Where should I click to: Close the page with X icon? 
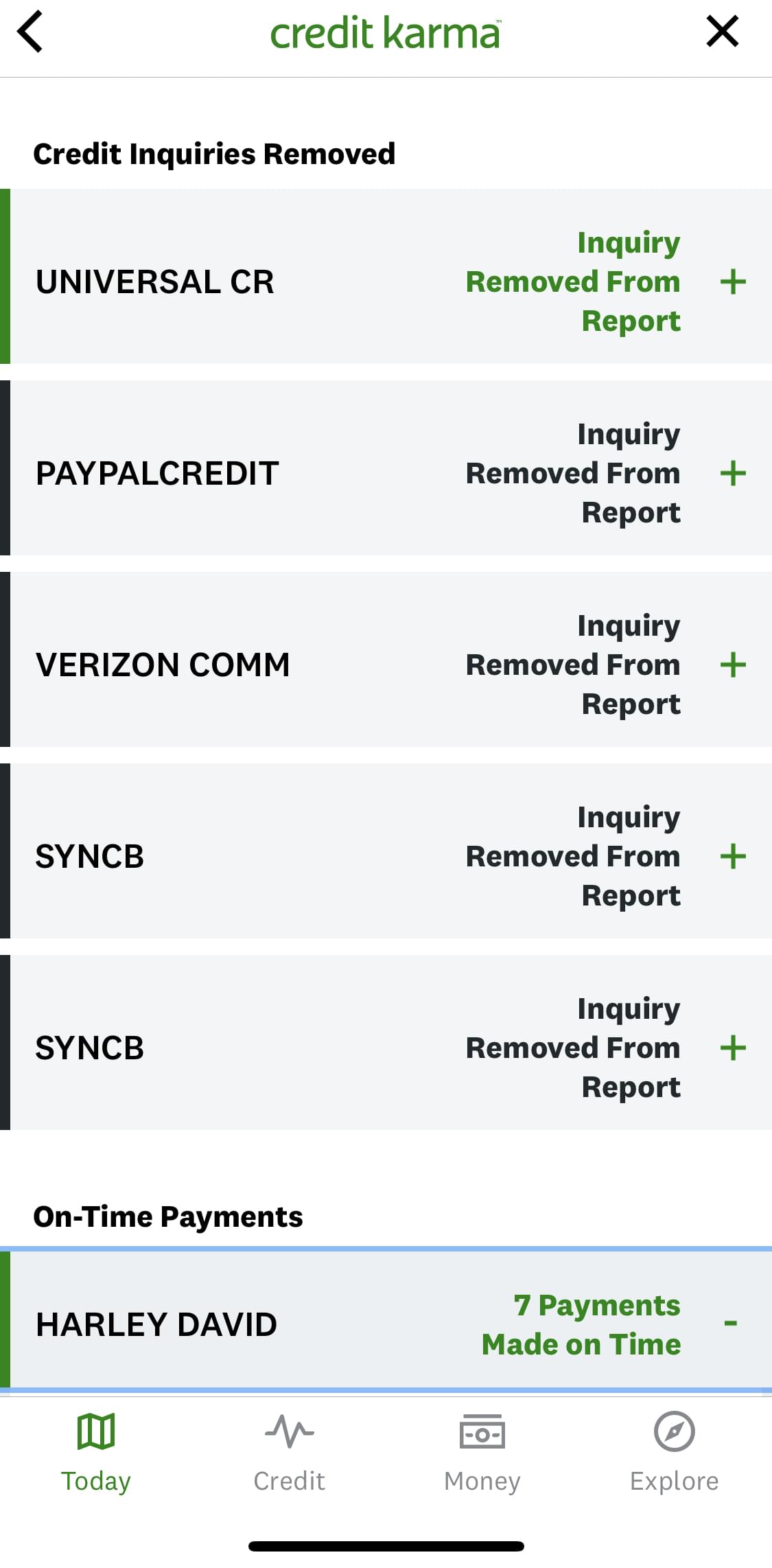coord(723,32)
